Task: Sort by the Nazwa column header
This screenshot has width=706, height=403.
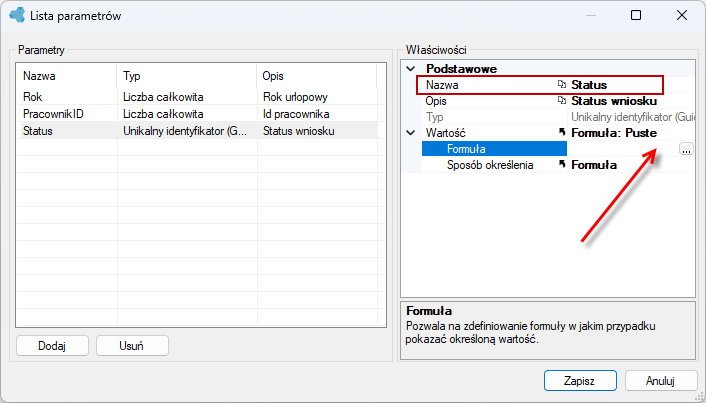Action: point(67,76)
